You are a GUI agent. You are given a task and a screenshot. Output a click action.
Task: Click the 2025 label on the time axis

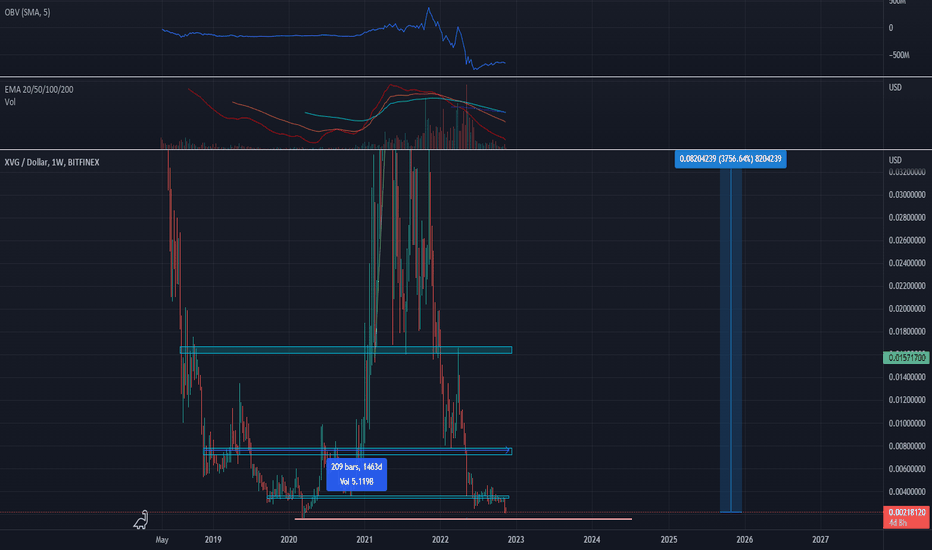pyautogui.click(x=669, y=540)
